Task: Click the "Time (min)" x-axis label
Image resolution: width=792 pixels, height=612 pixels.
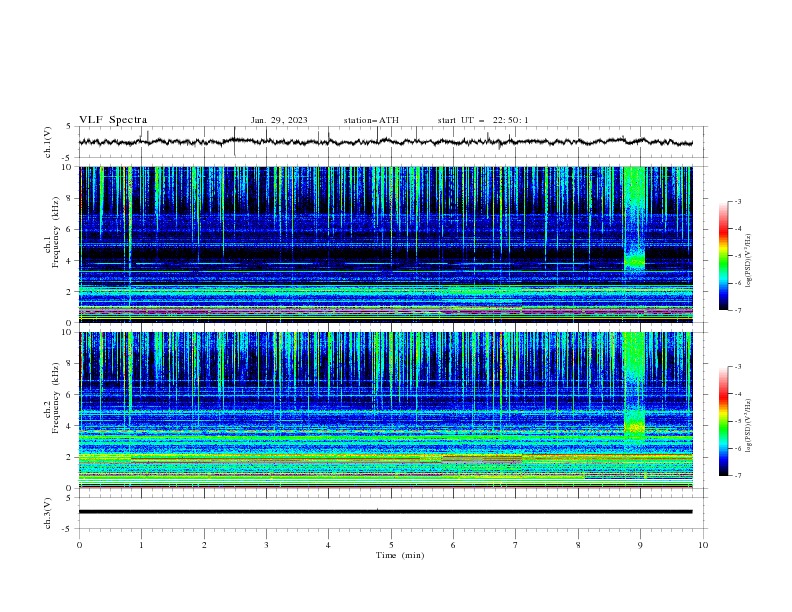Action: point(400,555)
